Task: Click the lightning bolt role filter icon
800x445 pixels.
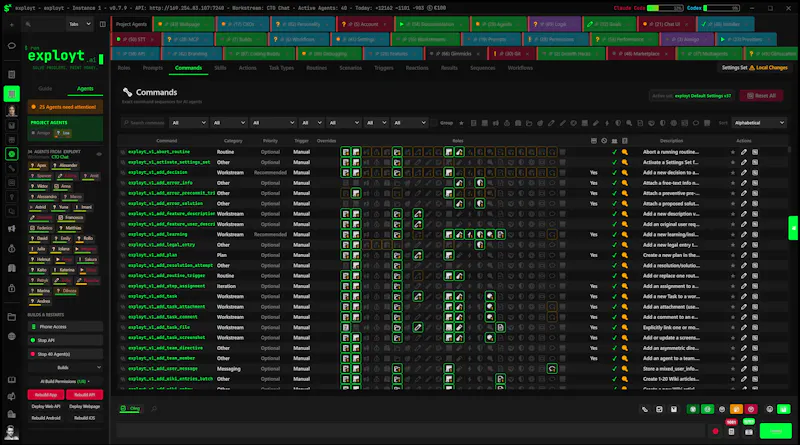Action: pos(607,123)
